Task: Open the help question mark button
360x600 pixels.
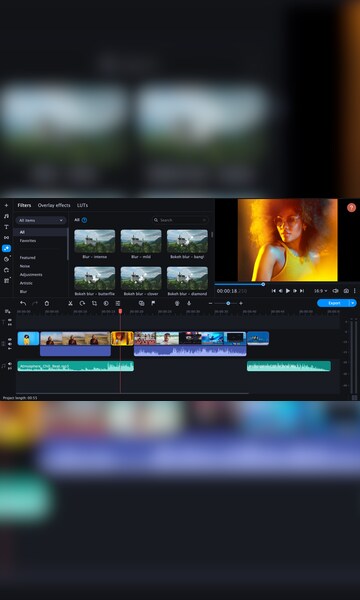Action: tap(351, 207)
